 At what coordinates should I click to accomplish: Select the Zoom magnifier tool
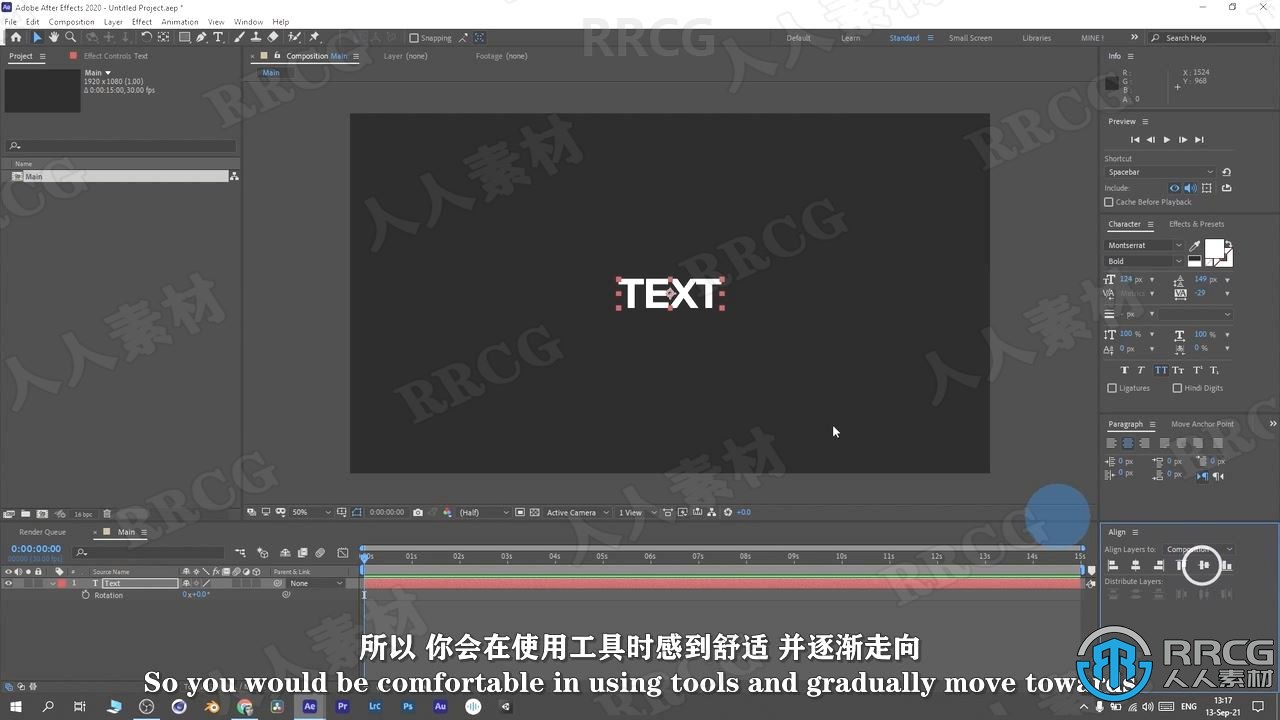[x=71, y=37]
